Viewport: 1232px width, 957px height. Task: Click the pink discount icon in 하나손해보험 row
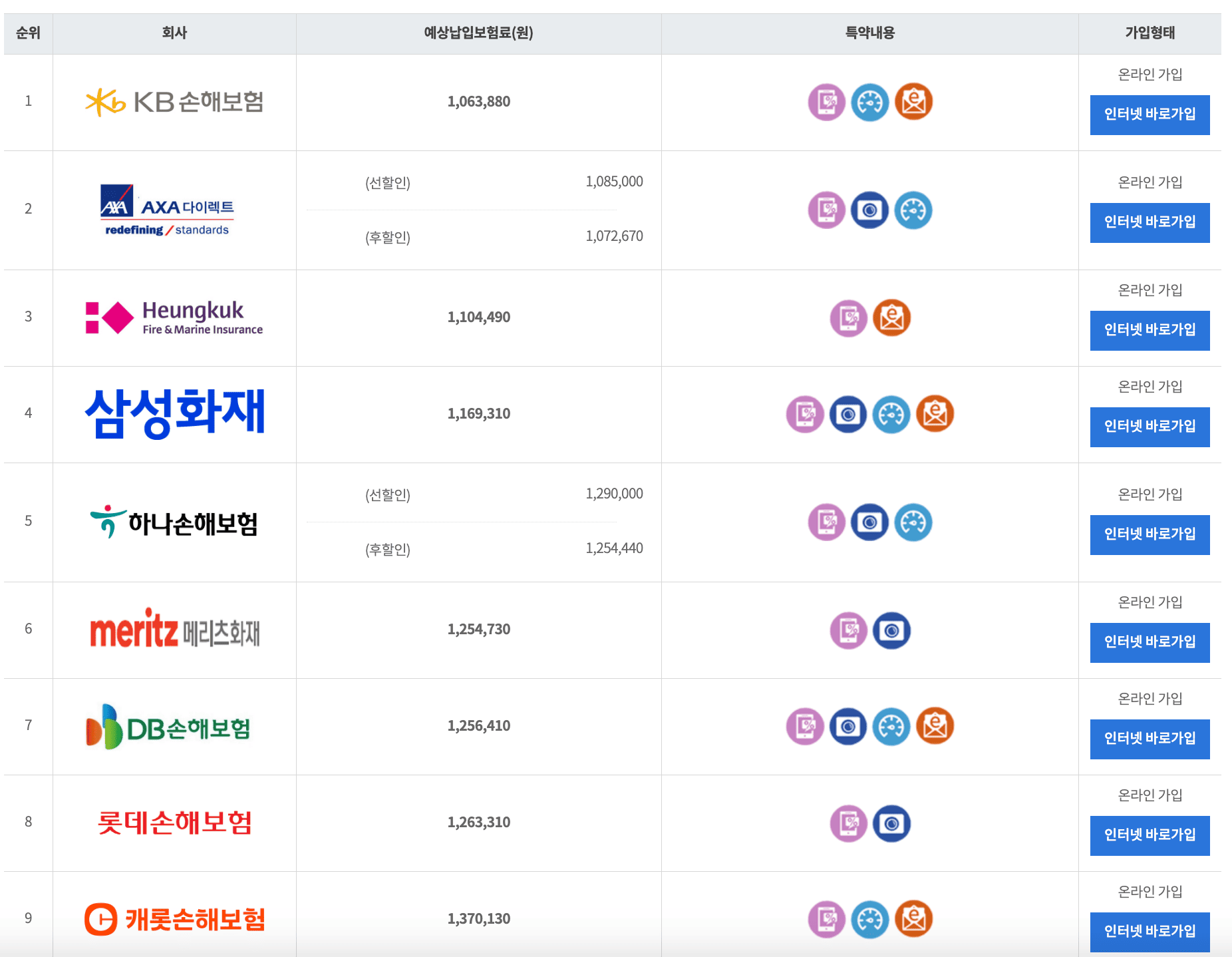coord(826,522)
